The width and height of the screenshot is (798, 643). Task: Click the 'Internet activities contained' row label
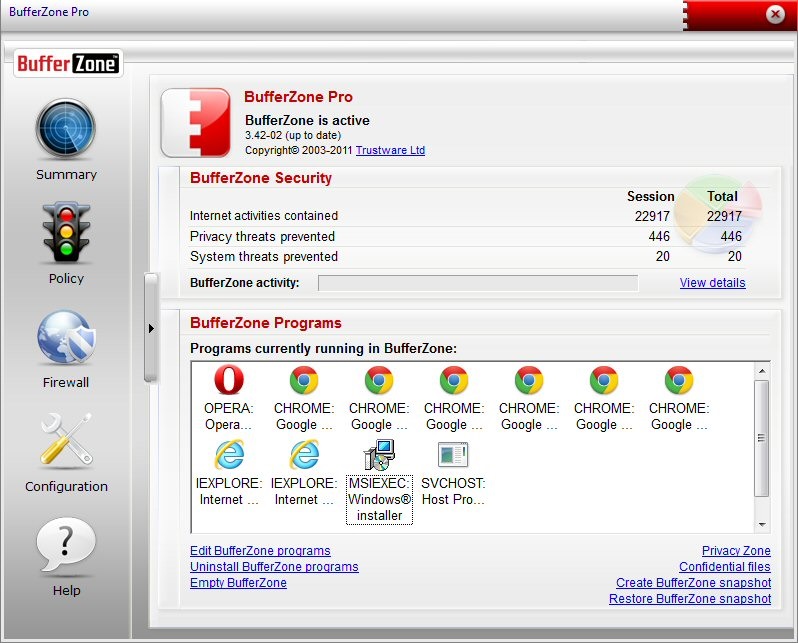point(264,216)
